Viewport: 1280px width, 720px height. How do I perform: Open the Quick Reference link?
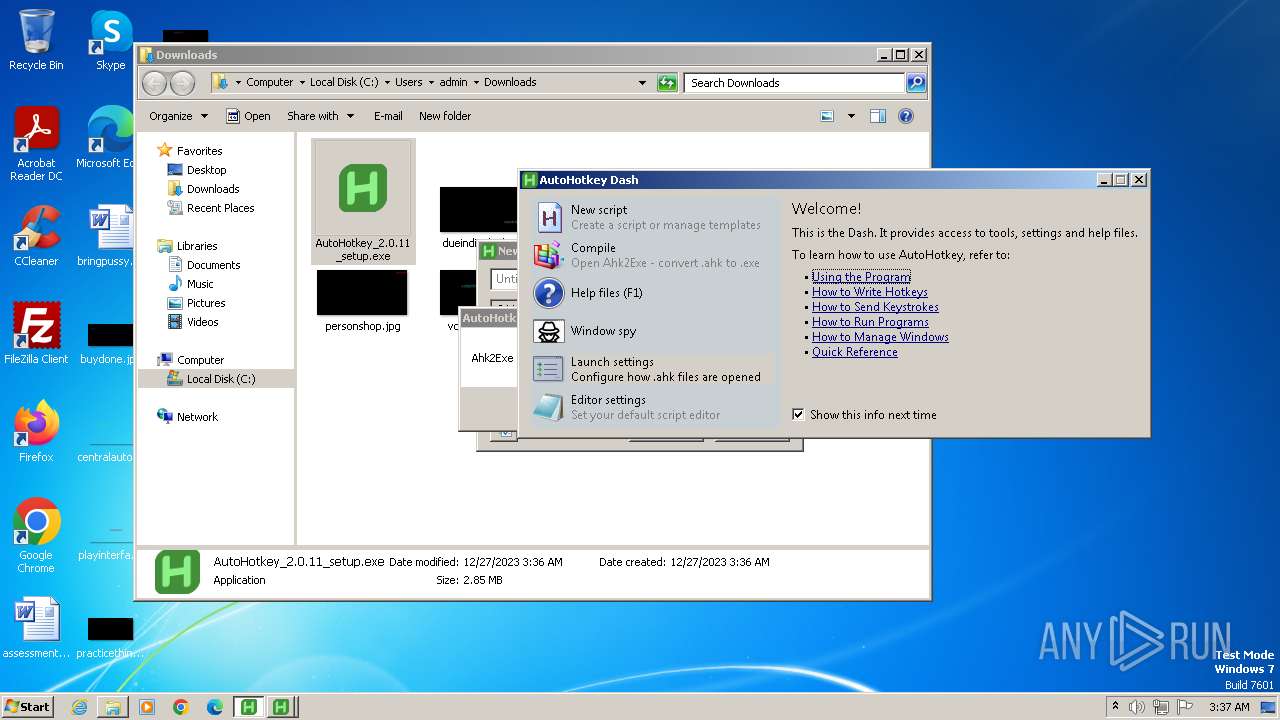pyautogui.click(x=854, y=352)
